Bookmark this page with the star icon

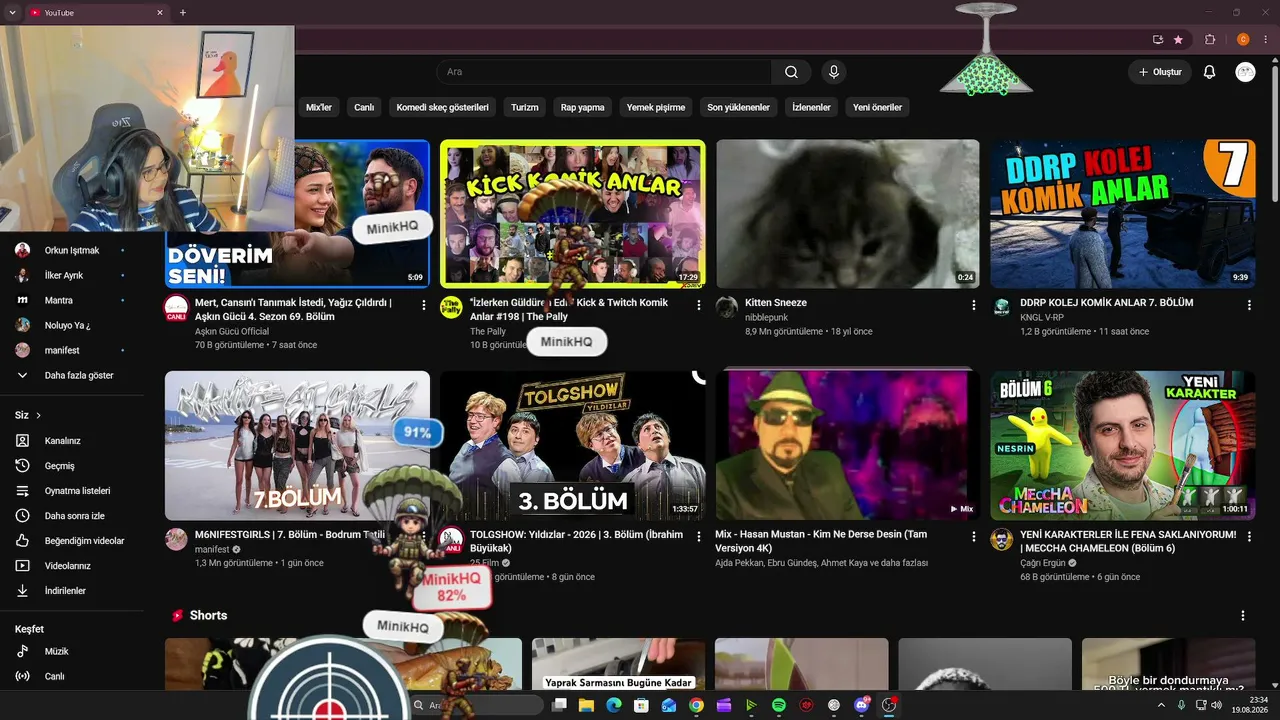(1178, 40)
